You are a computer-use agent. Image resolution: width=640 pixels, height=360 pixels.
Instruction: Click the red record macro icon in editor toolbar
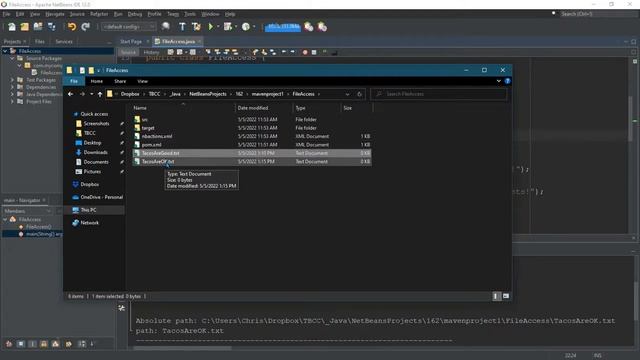pos(305,52)
